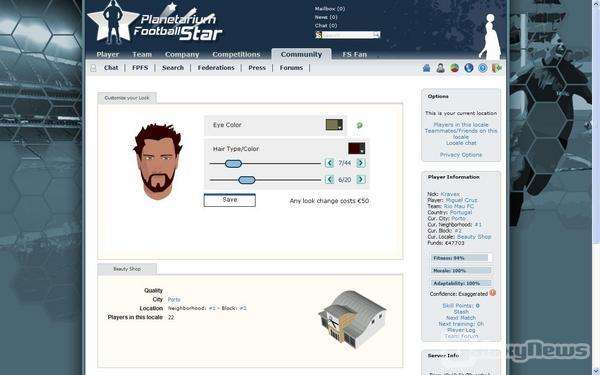Open the Rio Mau FC team link
Viewport: 600px width, 375px height.
(x=458, y=206)
